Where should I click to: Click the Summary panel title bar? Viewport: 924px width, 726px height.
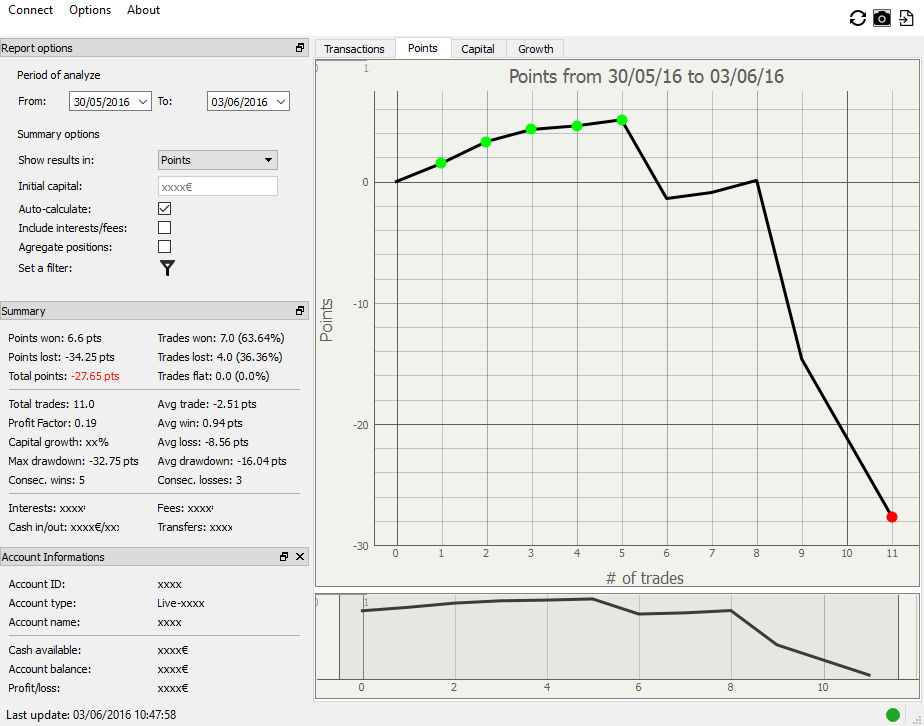point(154,311)
